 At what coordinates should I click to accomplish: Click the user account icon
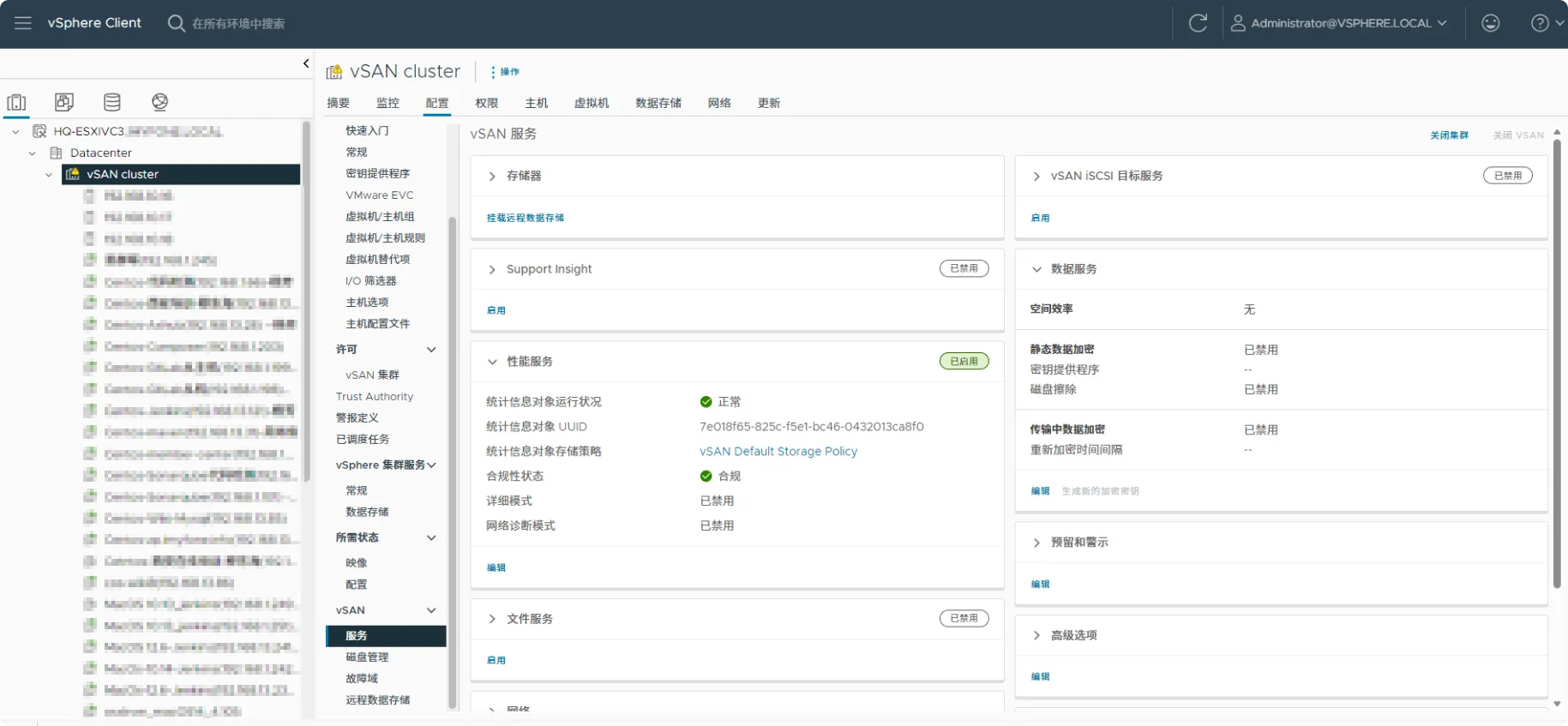point(1238,23)
